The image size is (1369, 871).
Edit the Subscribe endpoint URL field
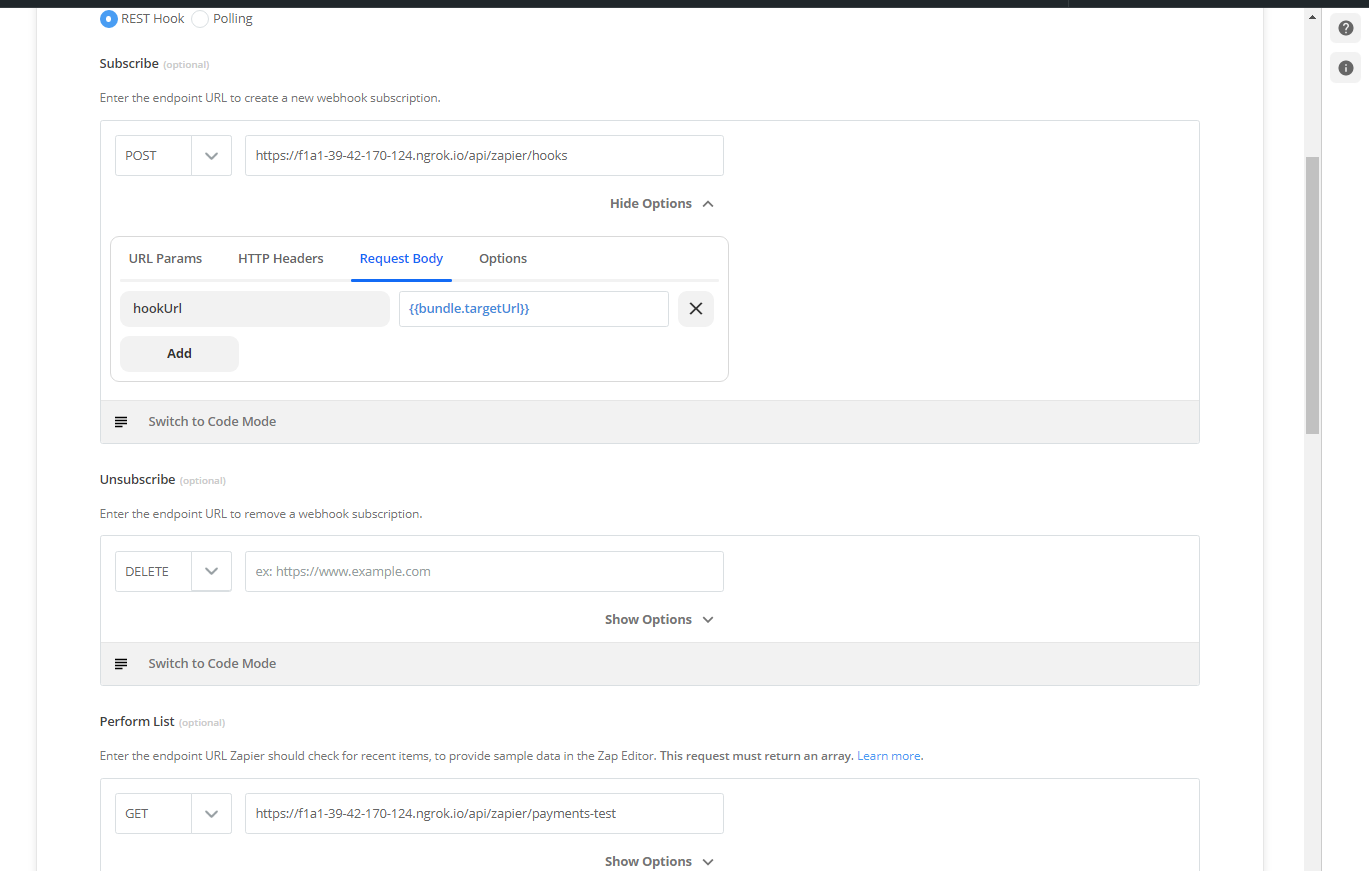point(484,156)
